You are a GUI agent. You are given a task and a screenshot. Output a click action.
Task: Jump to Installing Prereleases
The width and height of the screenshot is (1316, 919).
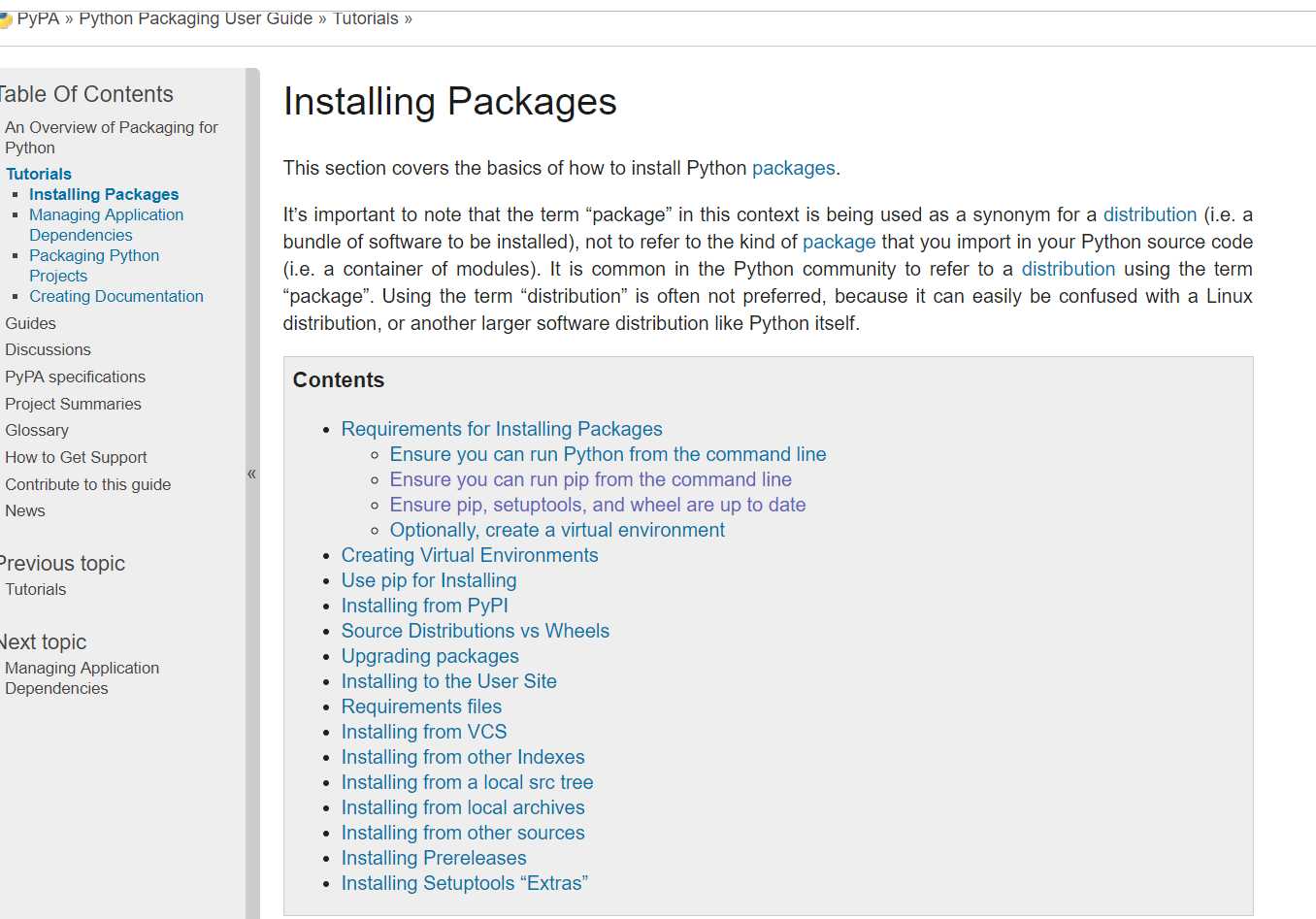click(x=434, y=858)
